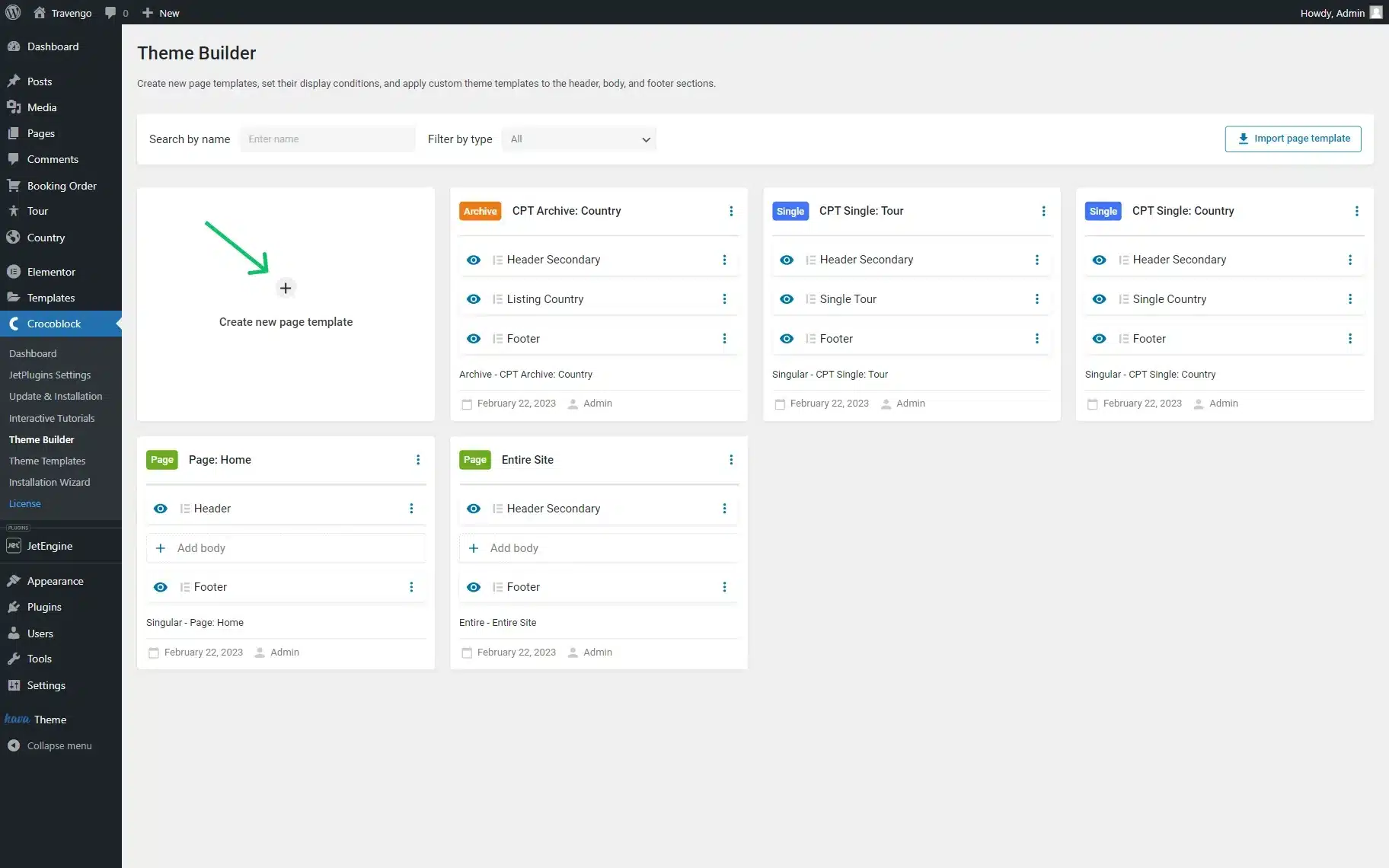1389x868 pixels.
Task: Open options dots for Listing Country row
Action: 724,299
